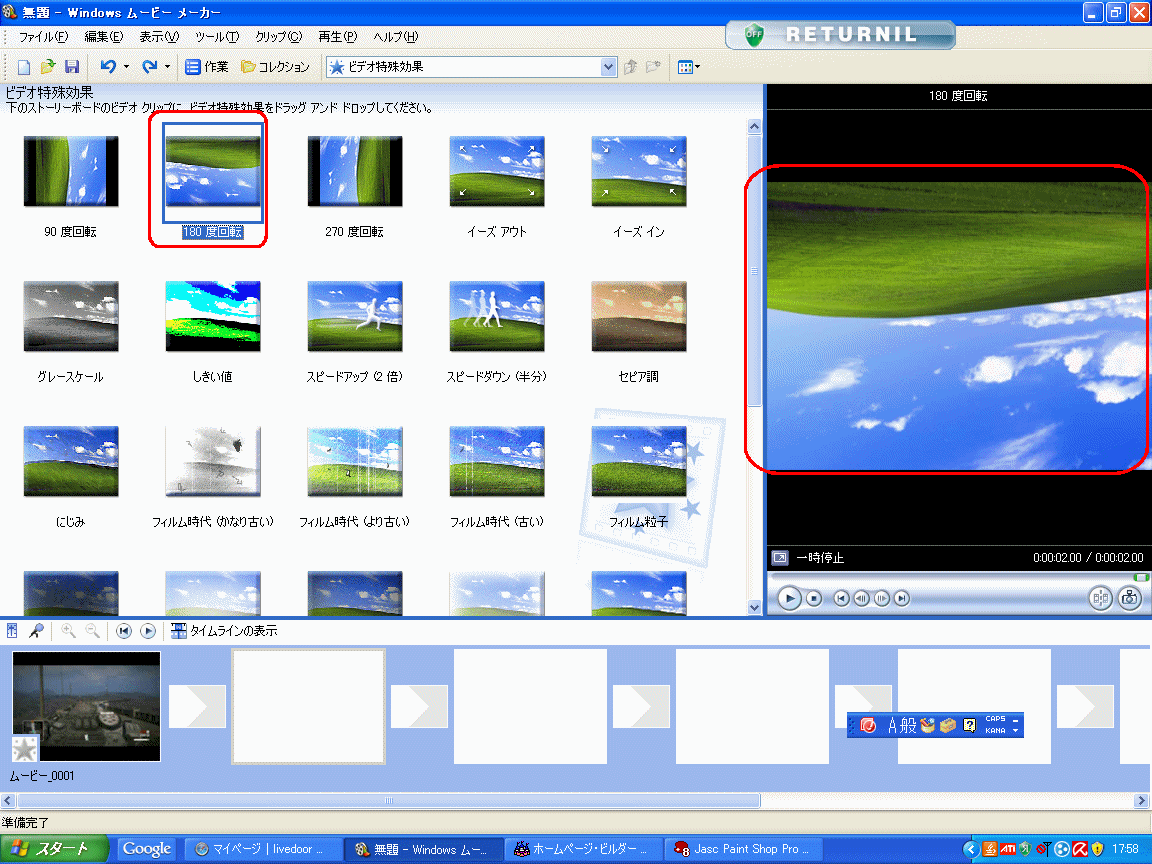Open the 編集(E) menu
The width and height of the screenshot is (1152, 864).
104,37
